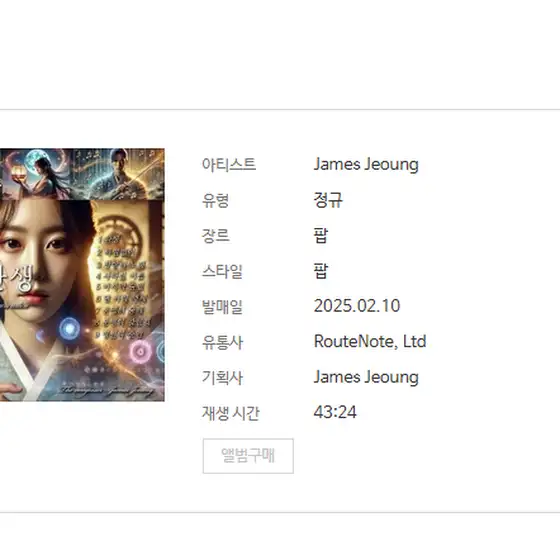This screenshot has height=560, width=560.
Task: Select the 팝 value beside 장르
Action: click(321, 235)
